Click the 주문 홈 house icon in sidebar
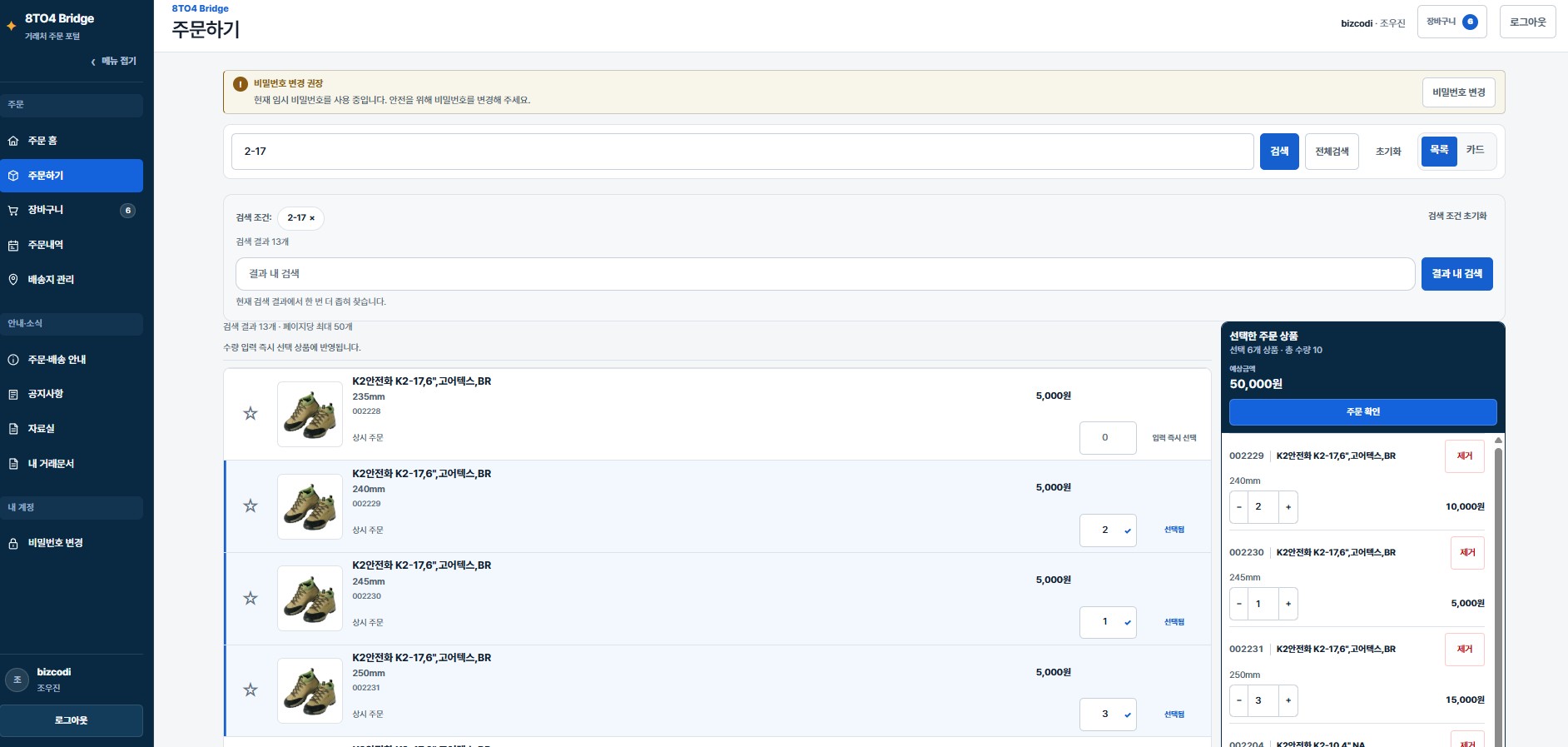The image size is (1568, 747). coord(13,141)
